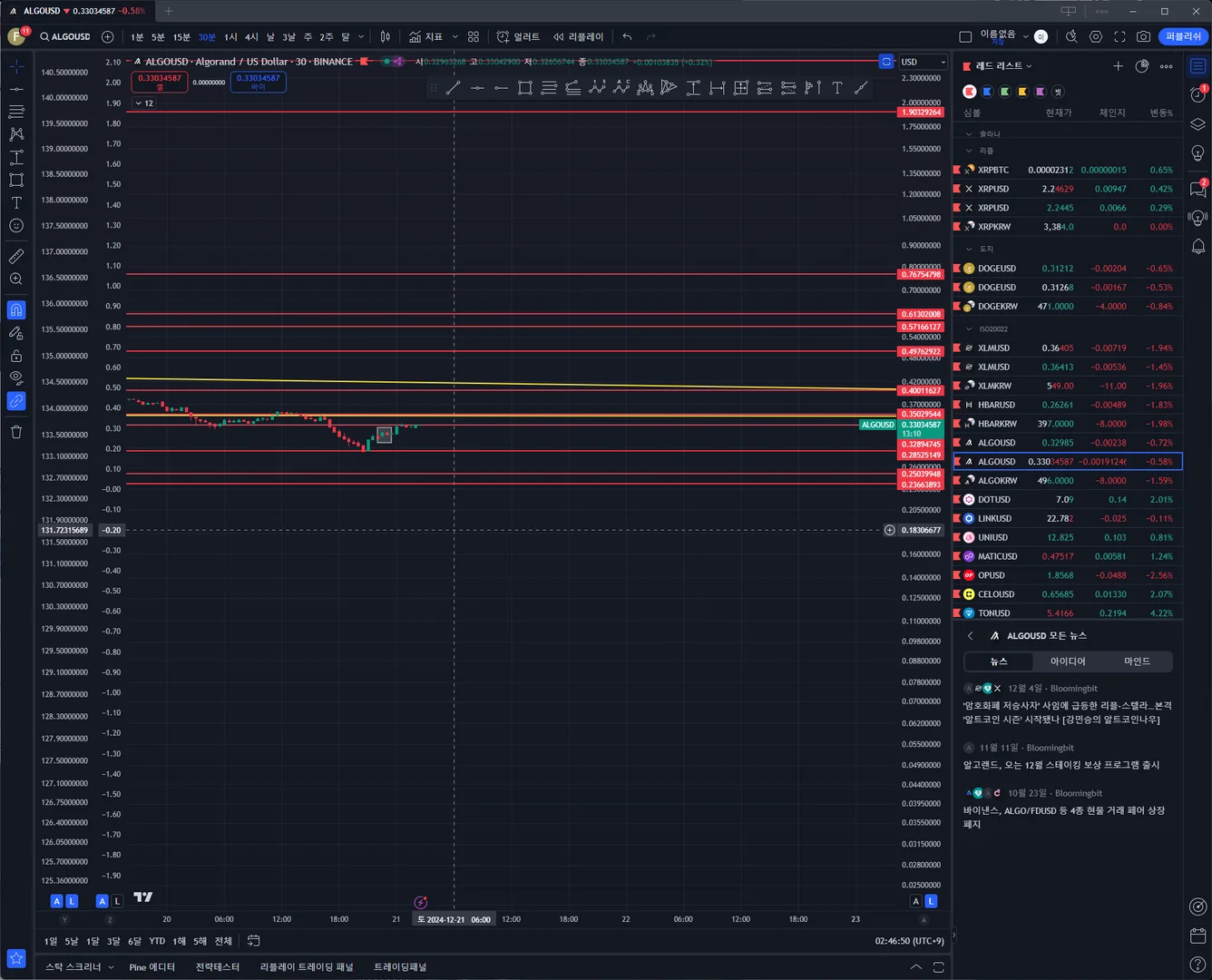The width and height of the screenshot is (1212, 980).
Task: Switch to the Pine 에디터 tab
Action: click(152, 967)
